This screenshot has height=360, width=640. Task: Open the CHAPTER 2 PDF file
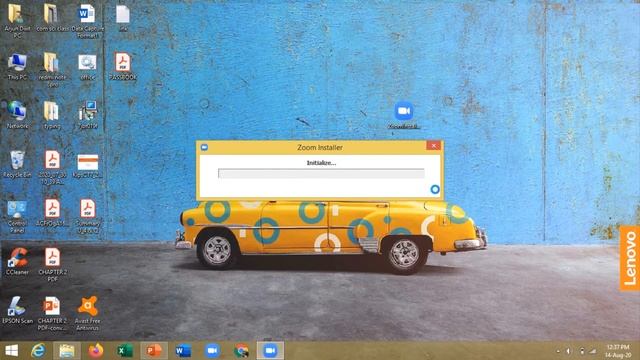[x=52, y=264]
